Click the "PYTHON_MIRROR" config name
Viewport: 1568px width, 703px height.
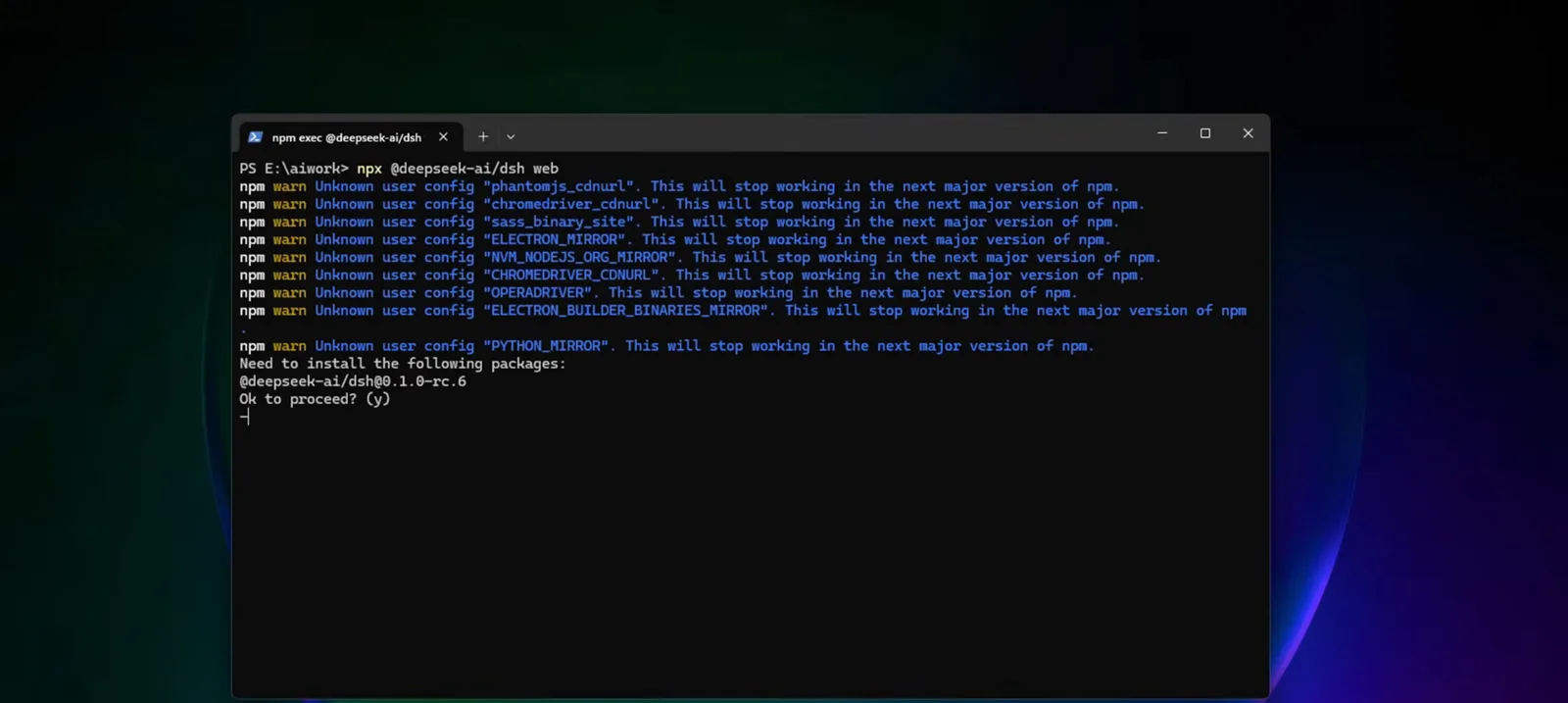(550, 345)
